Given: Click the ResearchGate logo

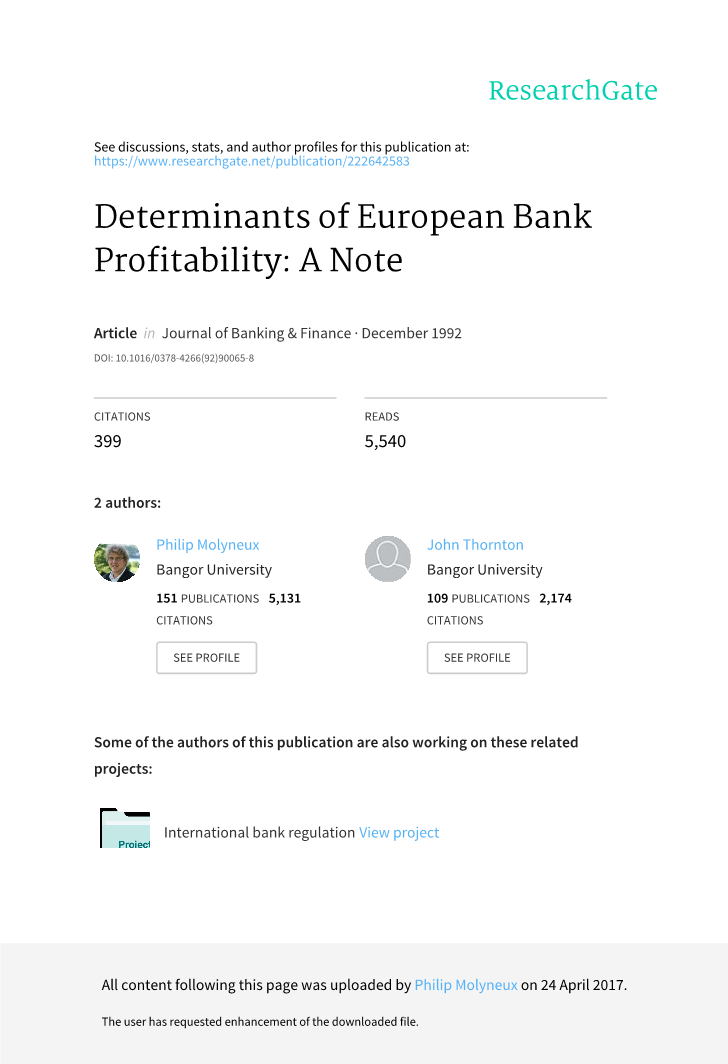Looking at the screenshot, I should pos(572,91).
